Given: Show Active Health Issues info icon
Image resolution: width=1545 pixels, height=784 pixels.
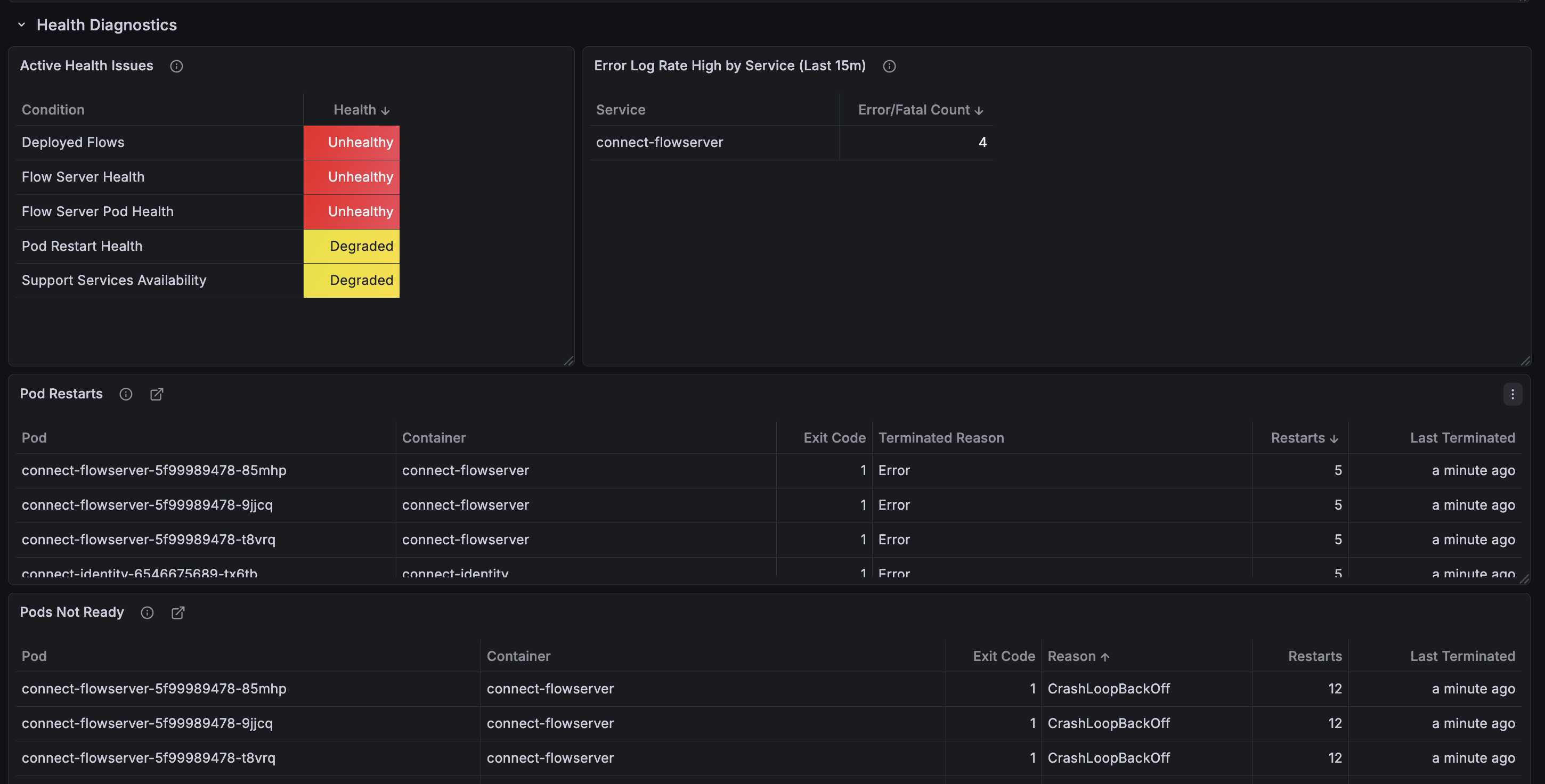Looking at the screenshot, I should [x=176, y=66].
